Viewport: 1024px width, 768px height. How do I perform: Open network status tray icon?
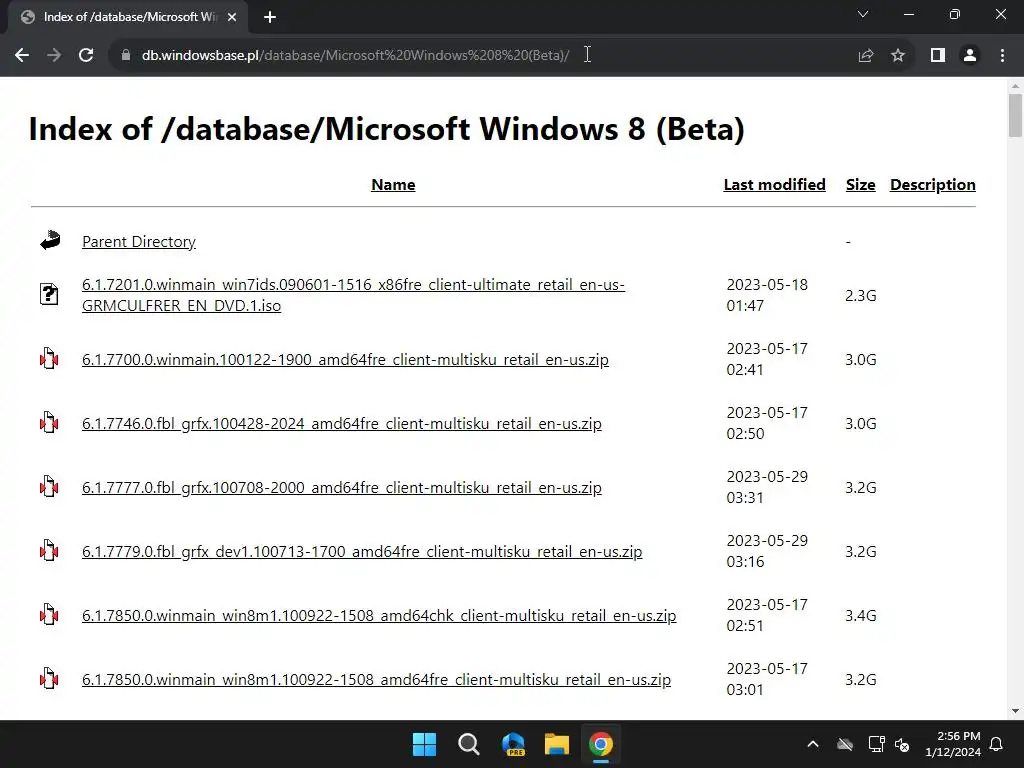coord(876,744)
